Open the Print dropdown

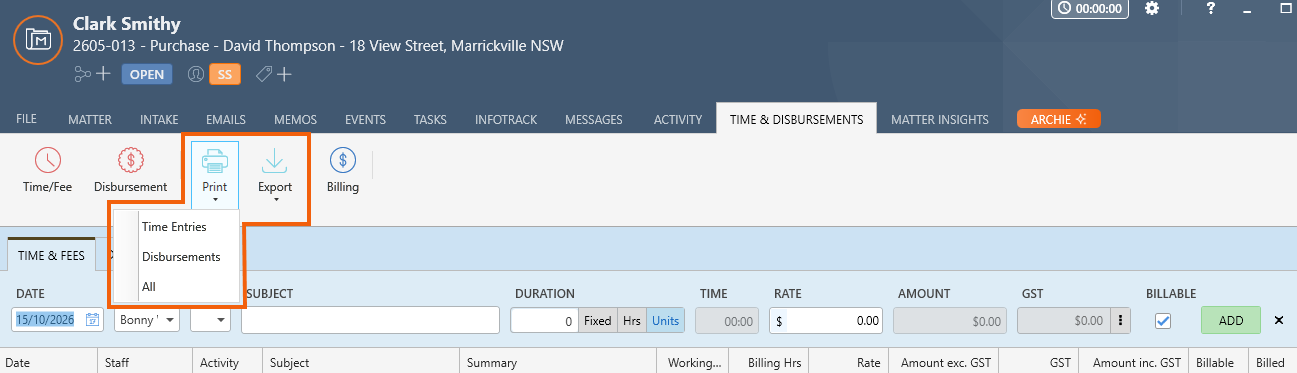point(215,174)
